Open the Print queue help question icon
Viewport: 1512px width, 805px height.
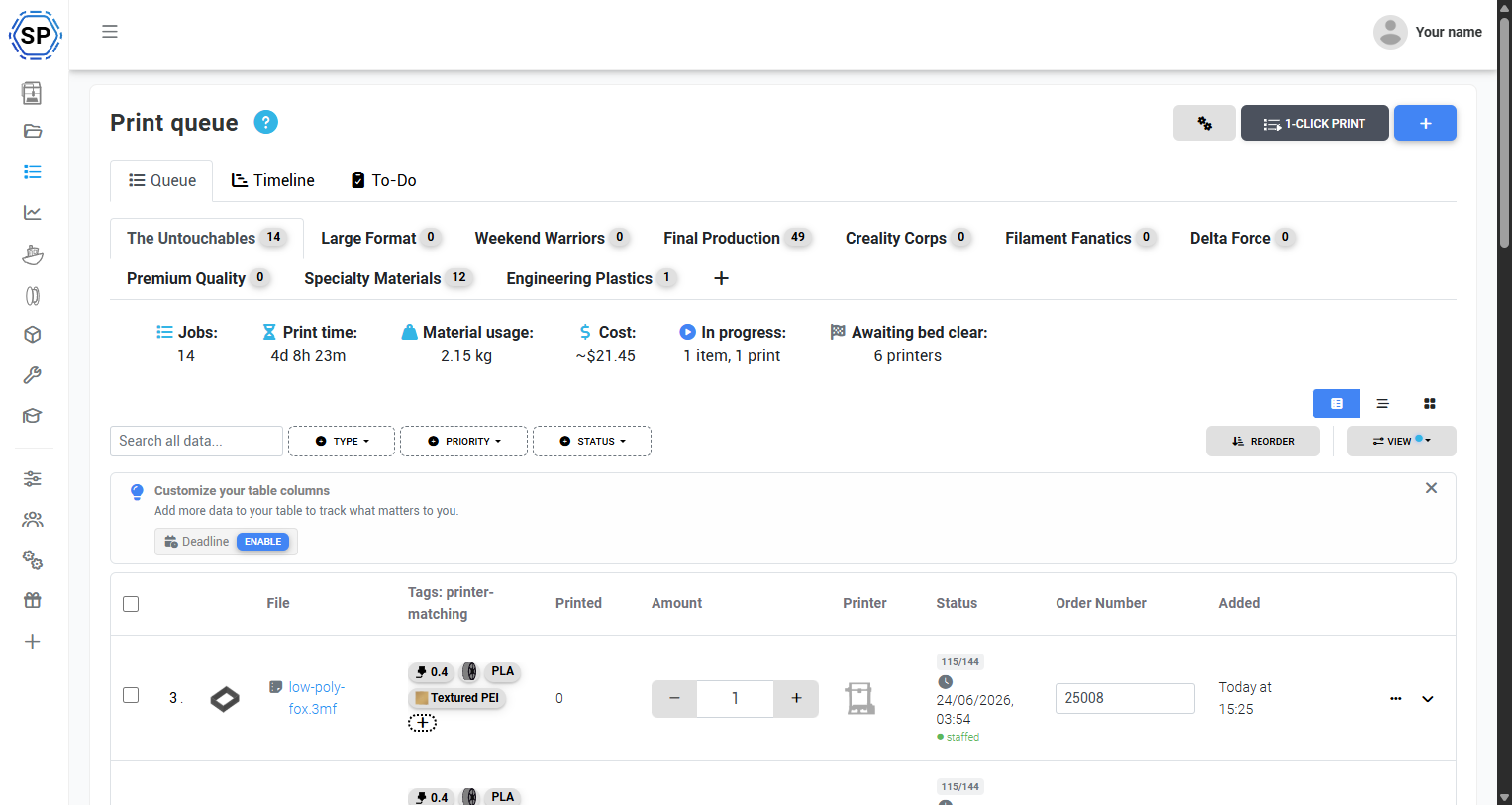point(265,122)
